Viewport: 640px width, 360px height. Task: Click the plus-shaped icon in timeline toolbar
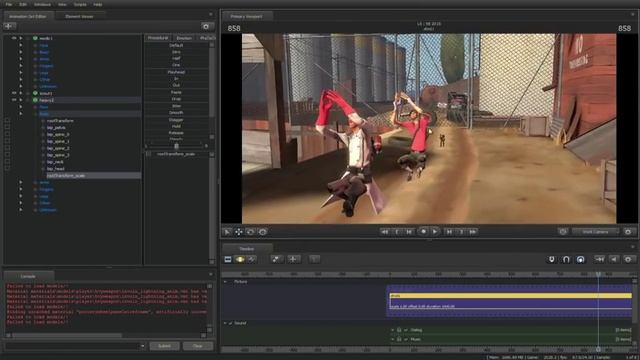[x=293, y=259]
